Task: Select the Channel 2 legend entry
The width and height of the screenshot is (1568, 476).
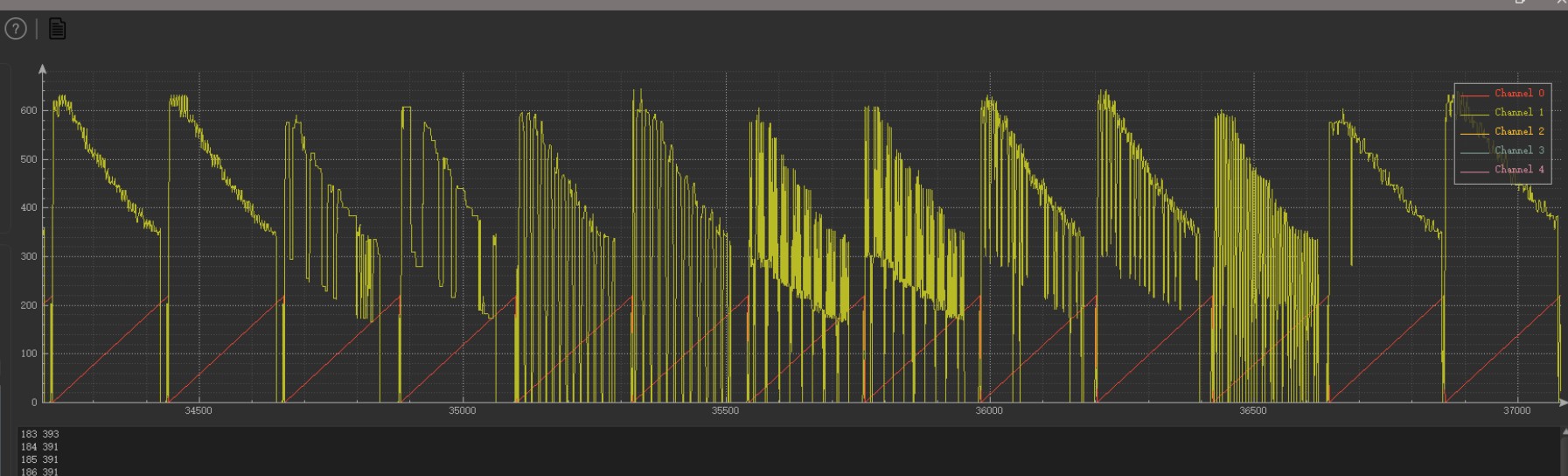Action: coord(1502,131)
